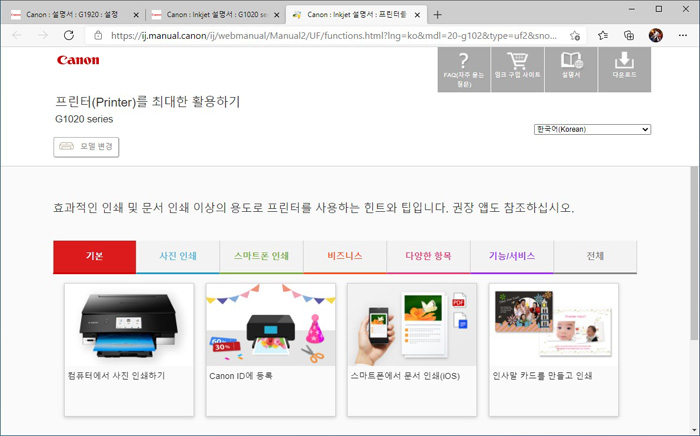Minimize the browser window
The image size is (700, 436).
(632, 9)
